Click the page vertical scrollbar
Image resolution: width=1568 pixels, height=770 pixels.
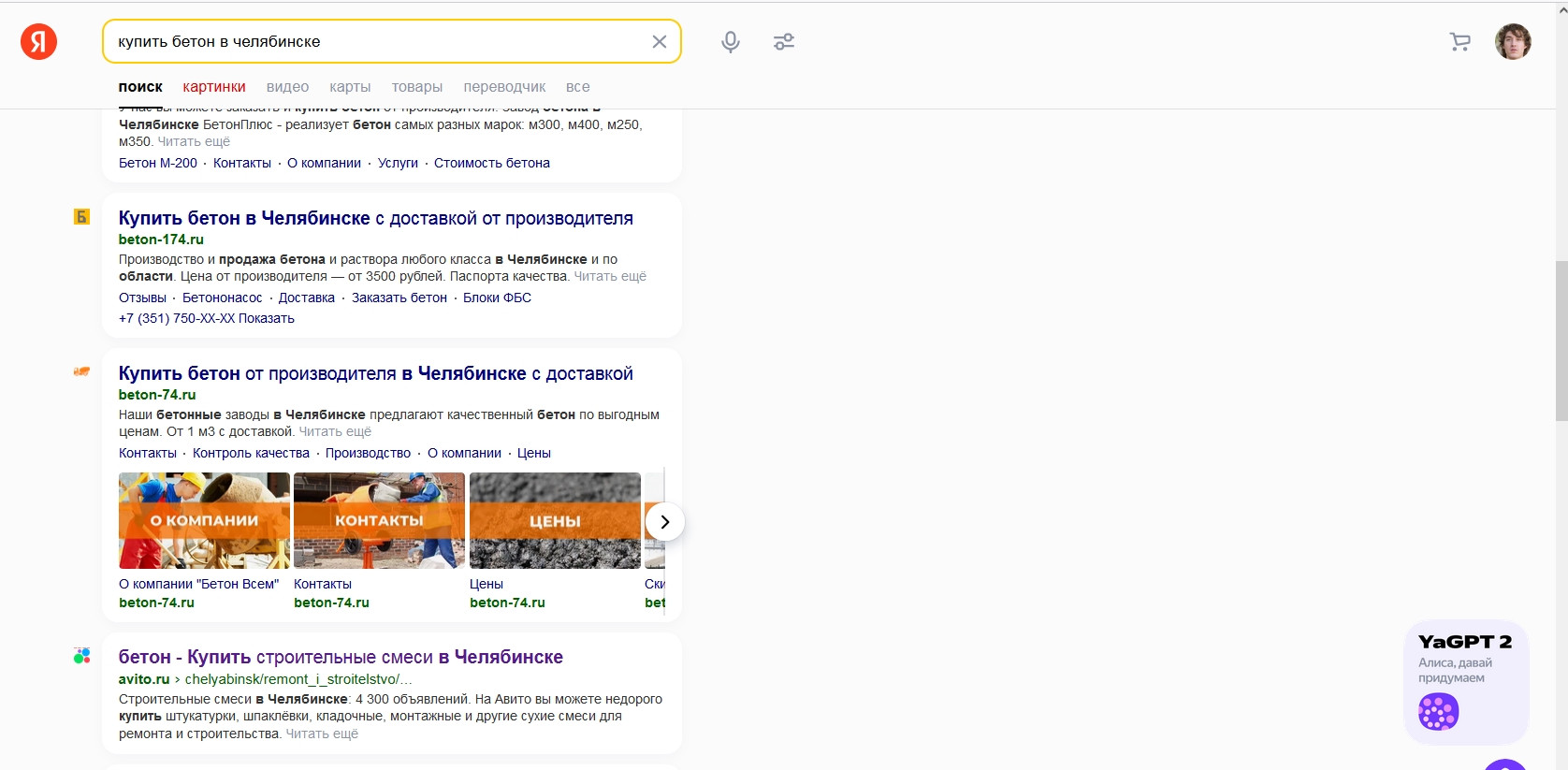point(1561,341)
